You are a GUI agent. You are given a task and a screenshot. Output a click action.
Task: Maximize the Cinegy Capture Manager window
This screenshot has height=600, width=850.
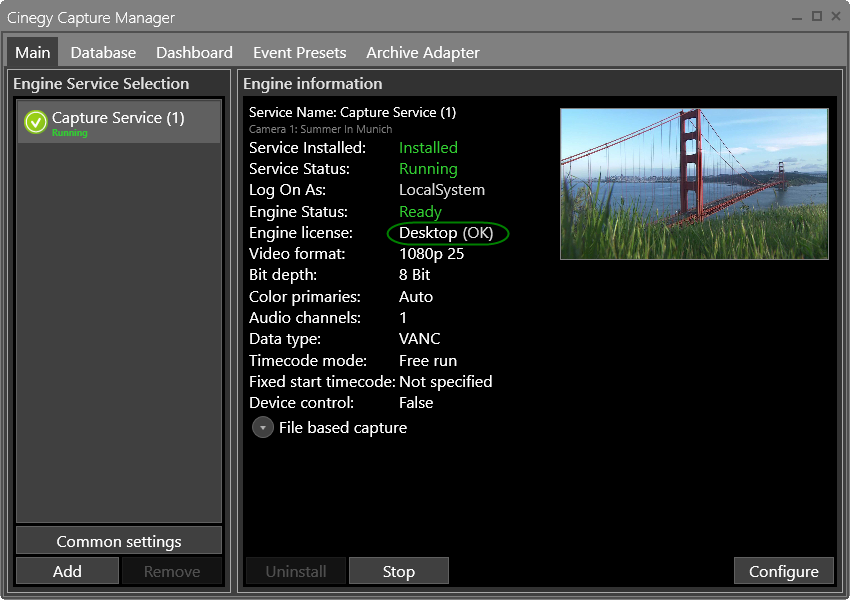coord(816,16)
